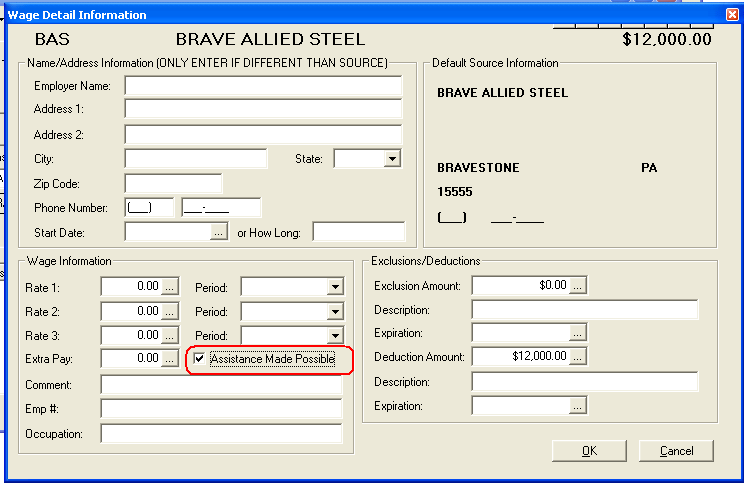Screen dimensions: 744x483
Task: Focus the Address 2 field
Action: coord(263,135)
